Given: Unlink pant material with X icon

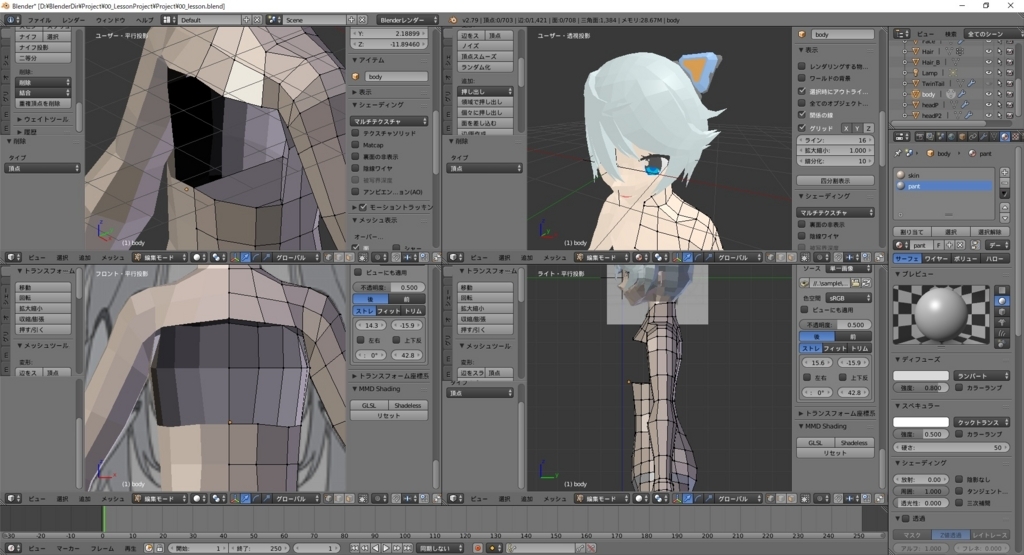Looking at the screenshot, I should pyautogui.click(x=960, y=245).
